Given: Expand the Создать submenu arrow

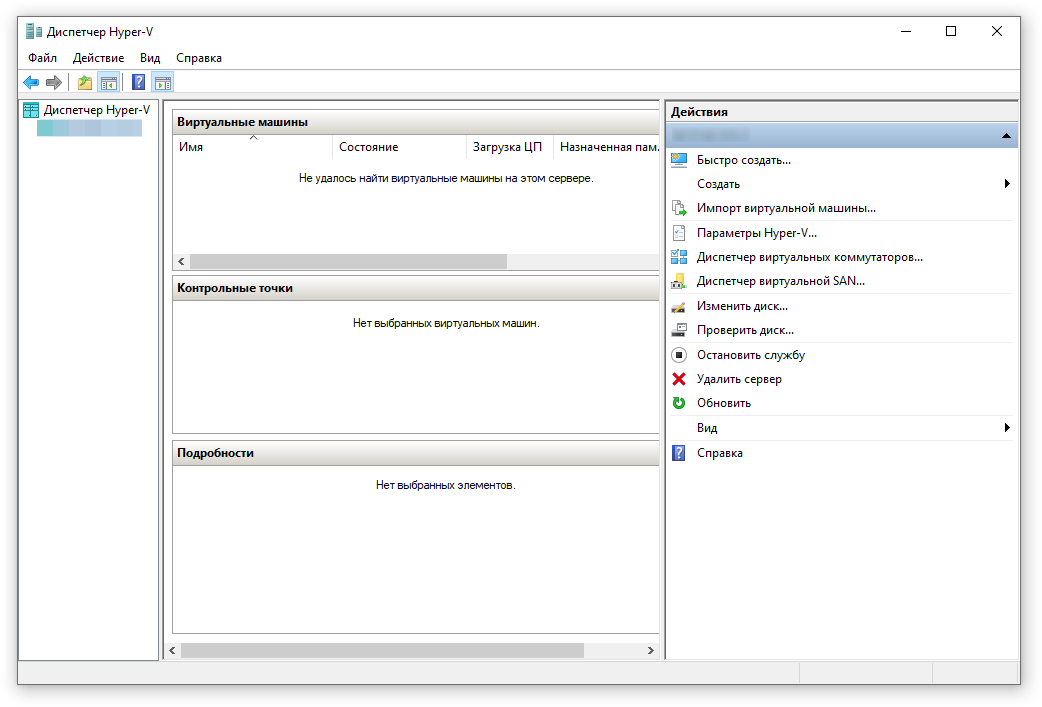Looking at the screenshot, I should coord(1007,183).
